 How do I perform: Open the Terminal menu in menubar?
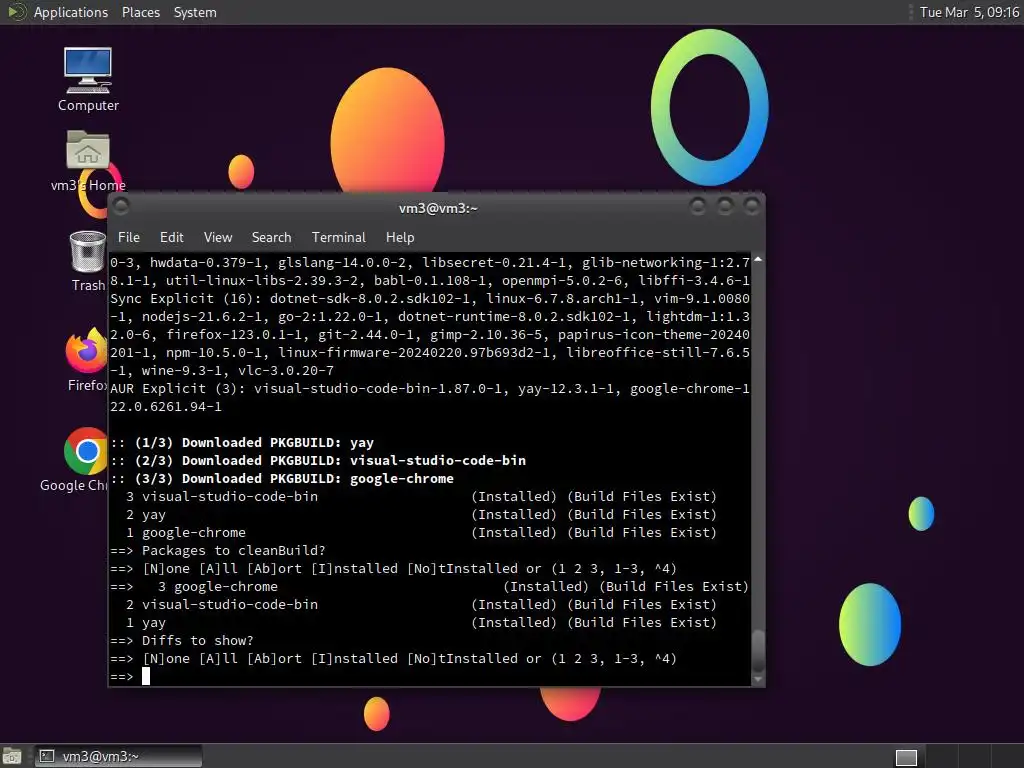pos(338,237)
